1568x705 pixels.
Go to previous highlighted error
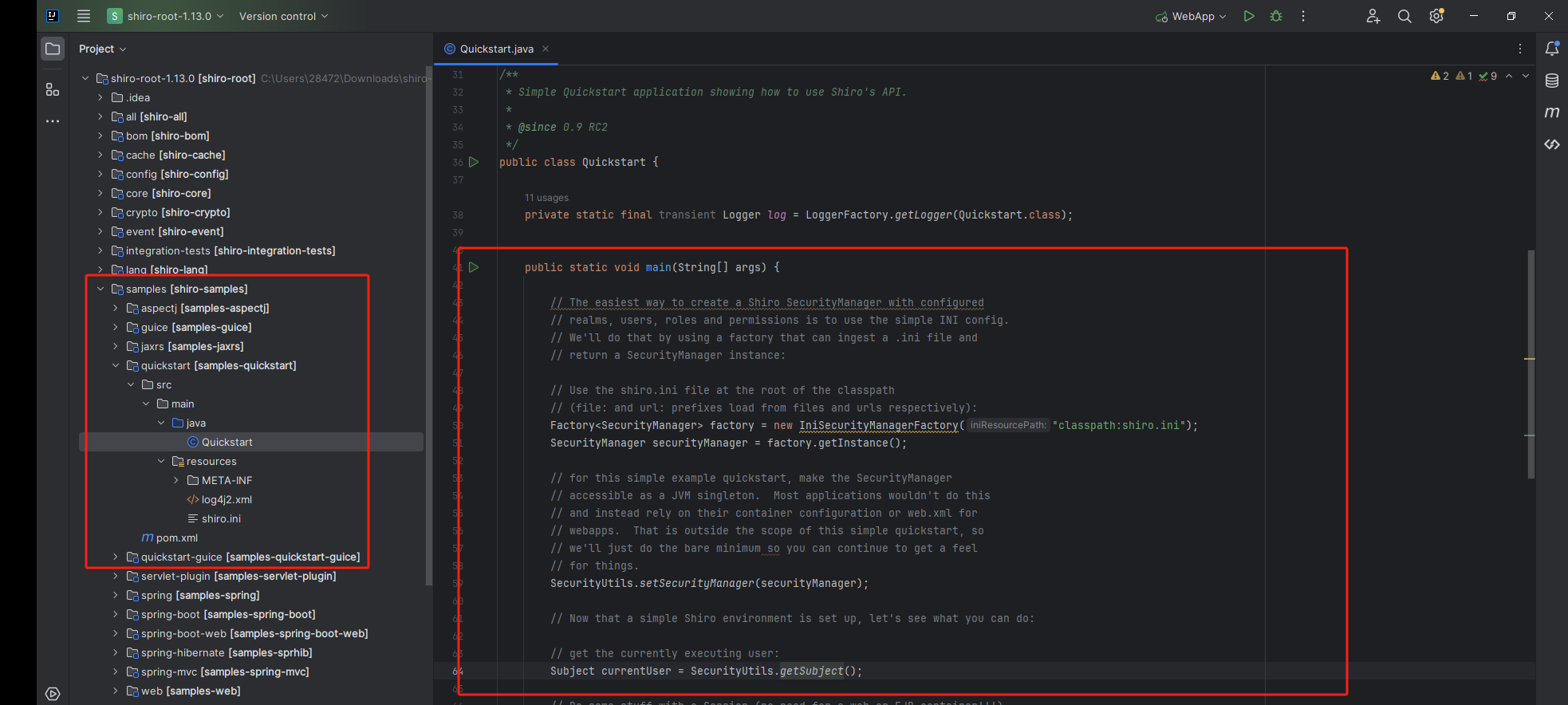pos(1509,76)
